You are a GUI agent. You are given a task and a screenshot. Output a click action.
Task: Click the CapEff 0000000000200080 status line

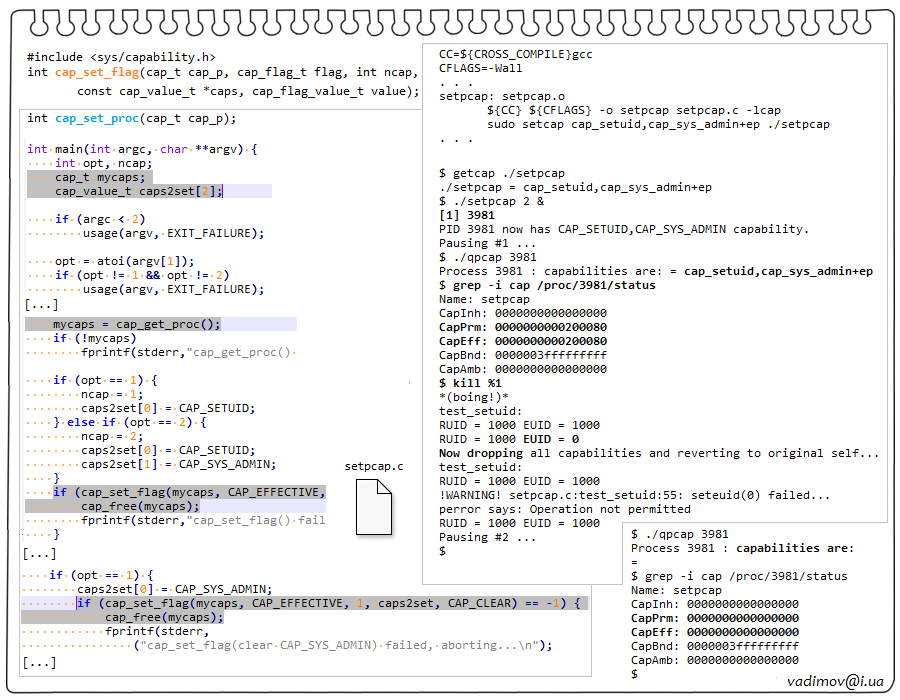point(522,341)
